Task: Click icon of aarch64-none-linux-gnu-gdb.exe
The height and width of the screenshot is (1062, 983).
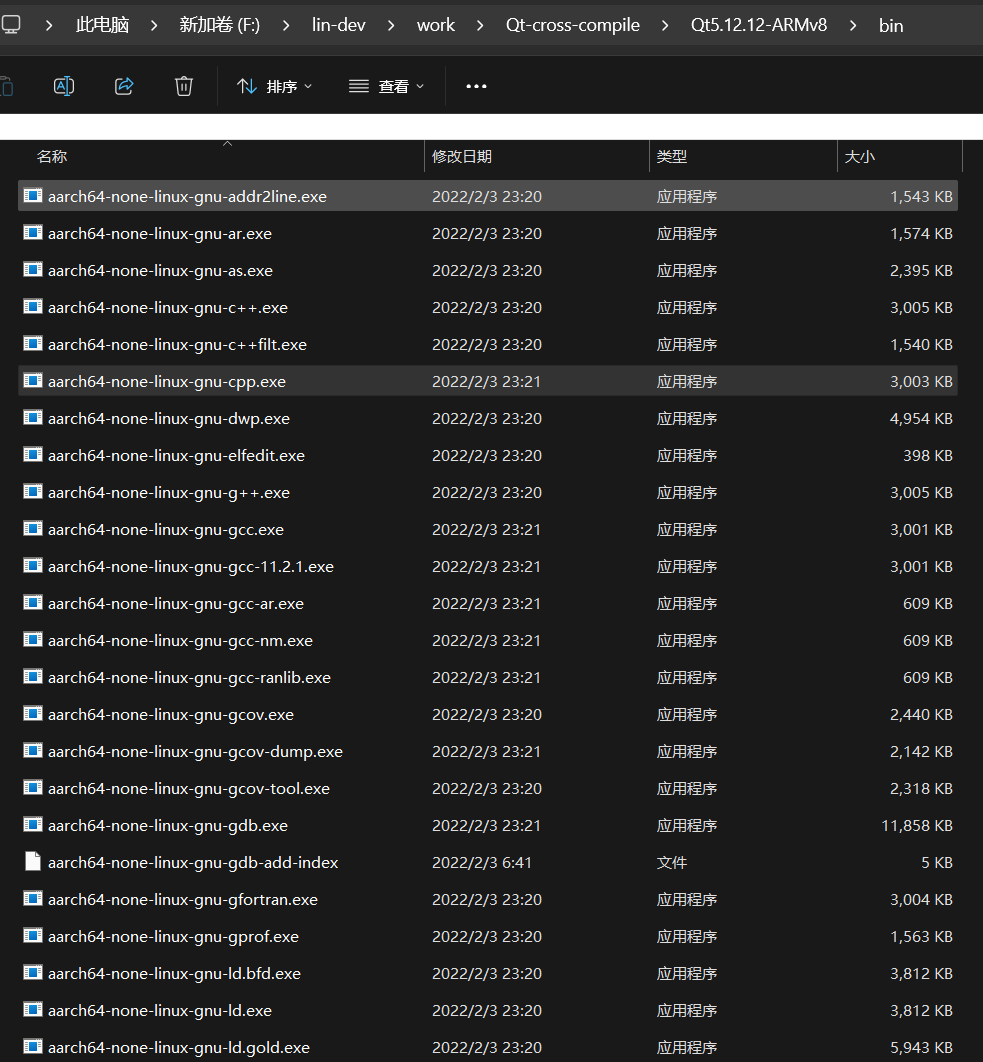Action: 33,825
